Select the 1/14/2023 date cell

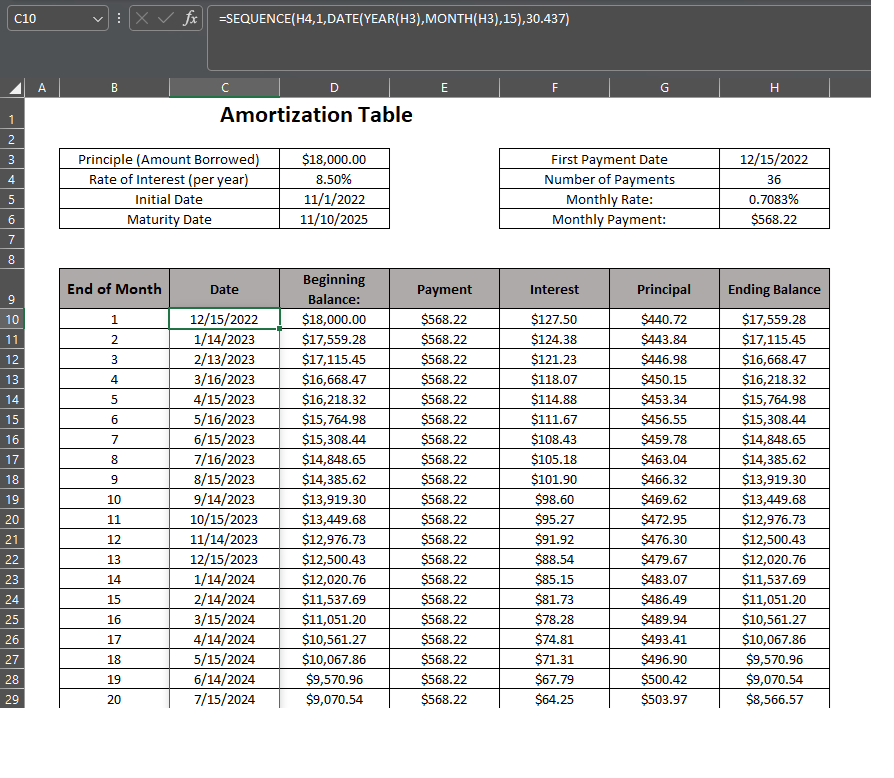(x=224, y=340)
